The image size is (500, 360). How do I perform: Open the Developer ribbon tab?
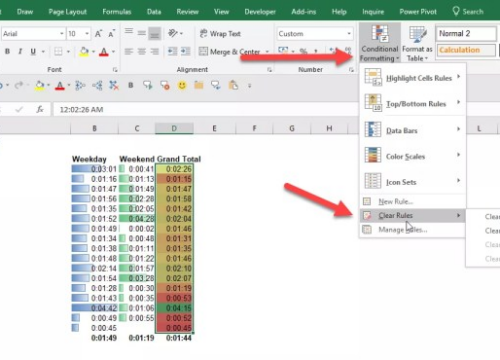(x=260, y=12)
